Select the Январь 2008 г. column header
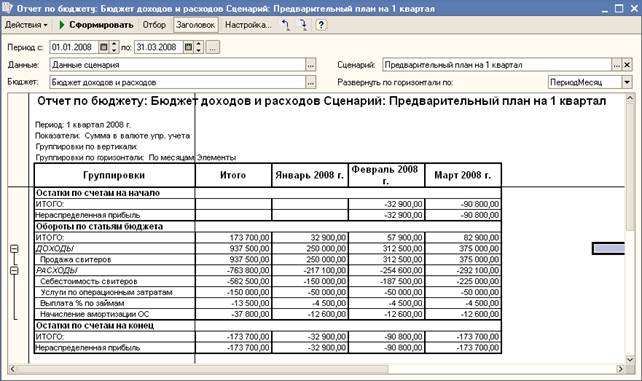Screen dimensions: 642x381 pyautogui.click(x=310, y=175)
